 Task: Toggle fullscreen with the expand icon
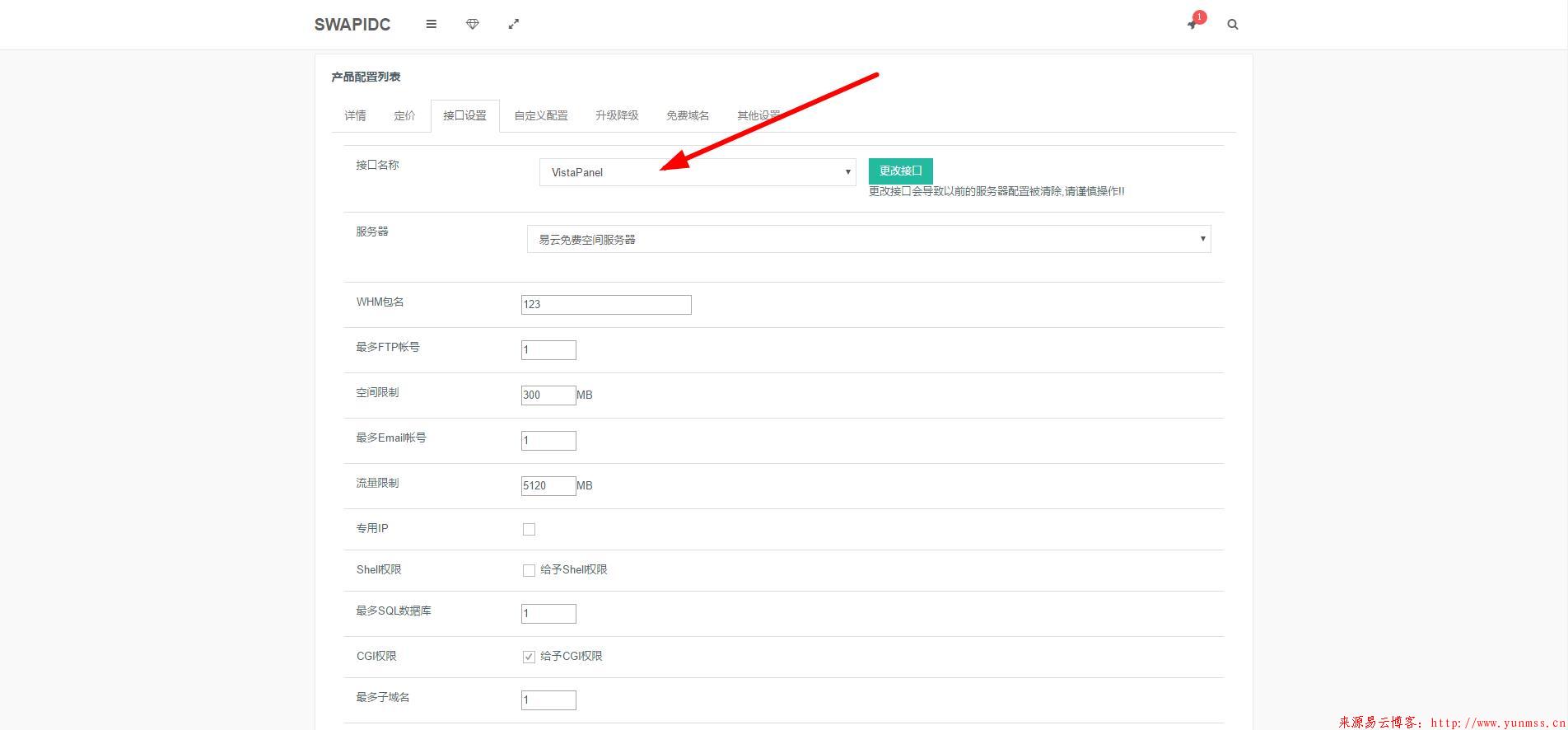[x=514, y=25]
